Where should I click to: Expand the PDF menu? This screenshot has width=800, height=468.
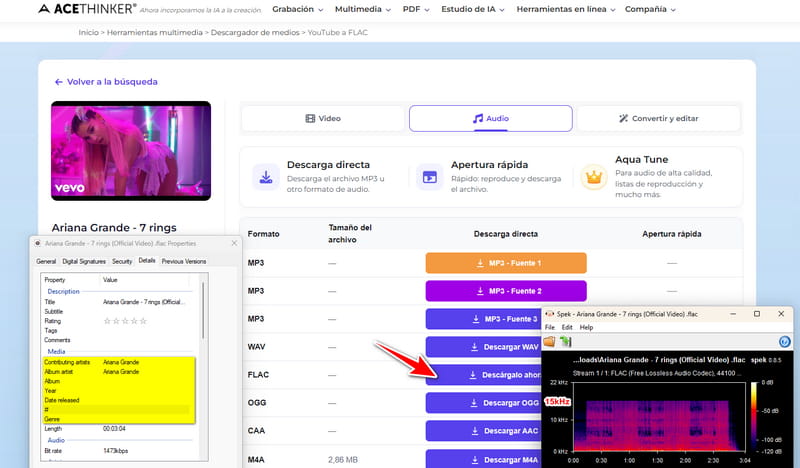tap(416, 9)
